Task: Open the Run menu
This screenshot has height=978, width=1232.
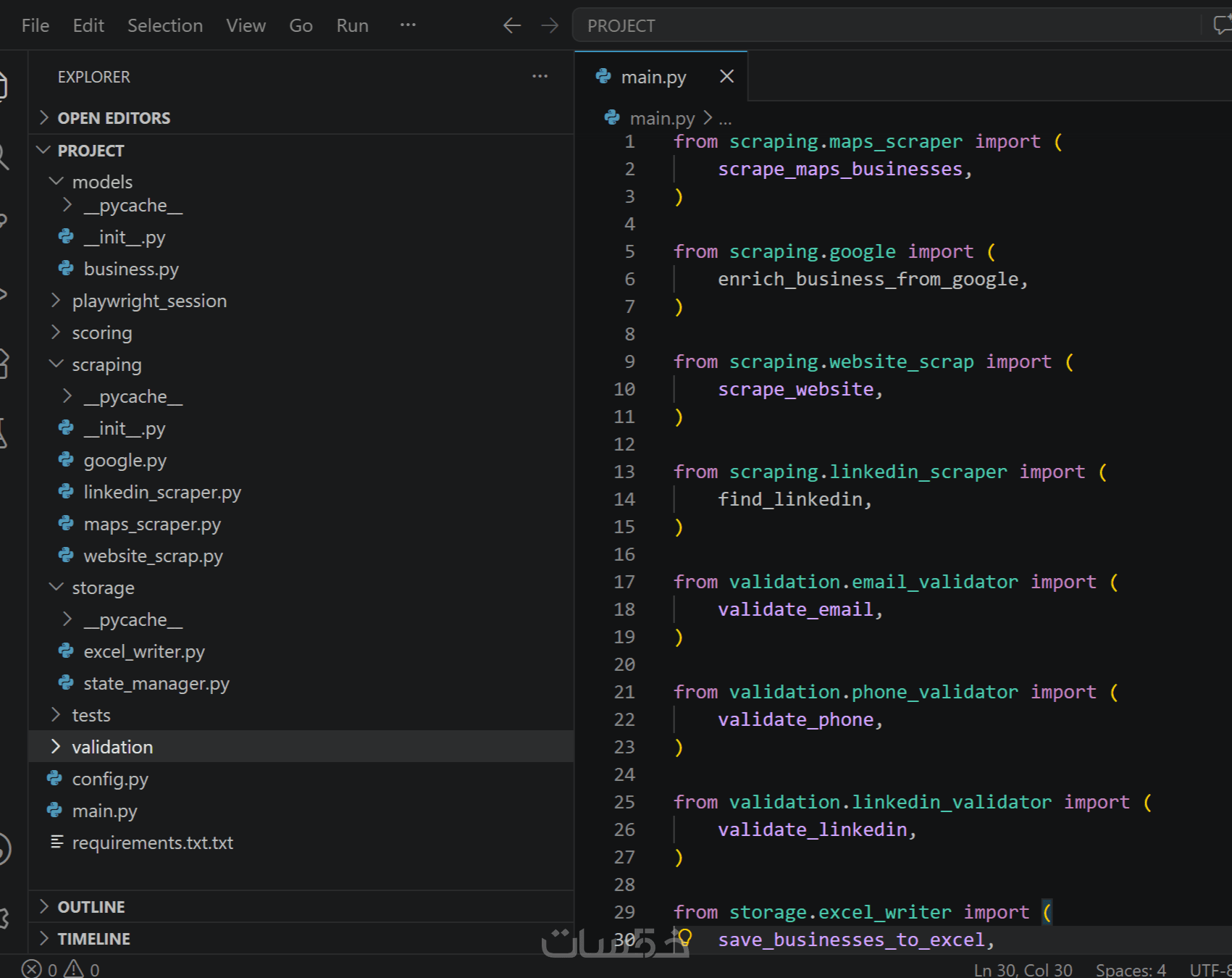Action: (353, 25)
